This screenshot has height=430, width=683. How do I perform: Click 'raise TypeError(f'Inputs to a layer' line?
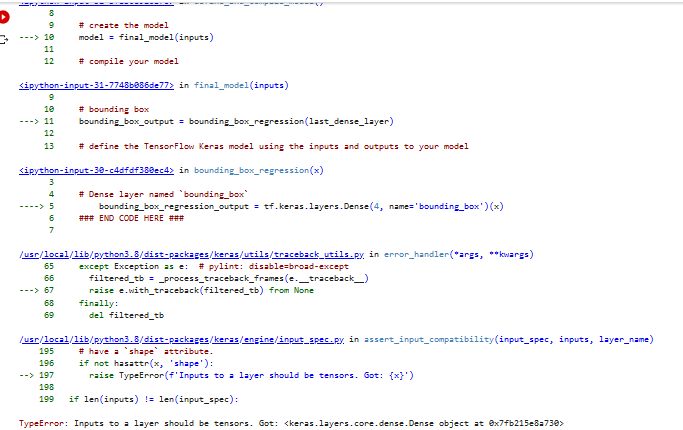[251, 376]
